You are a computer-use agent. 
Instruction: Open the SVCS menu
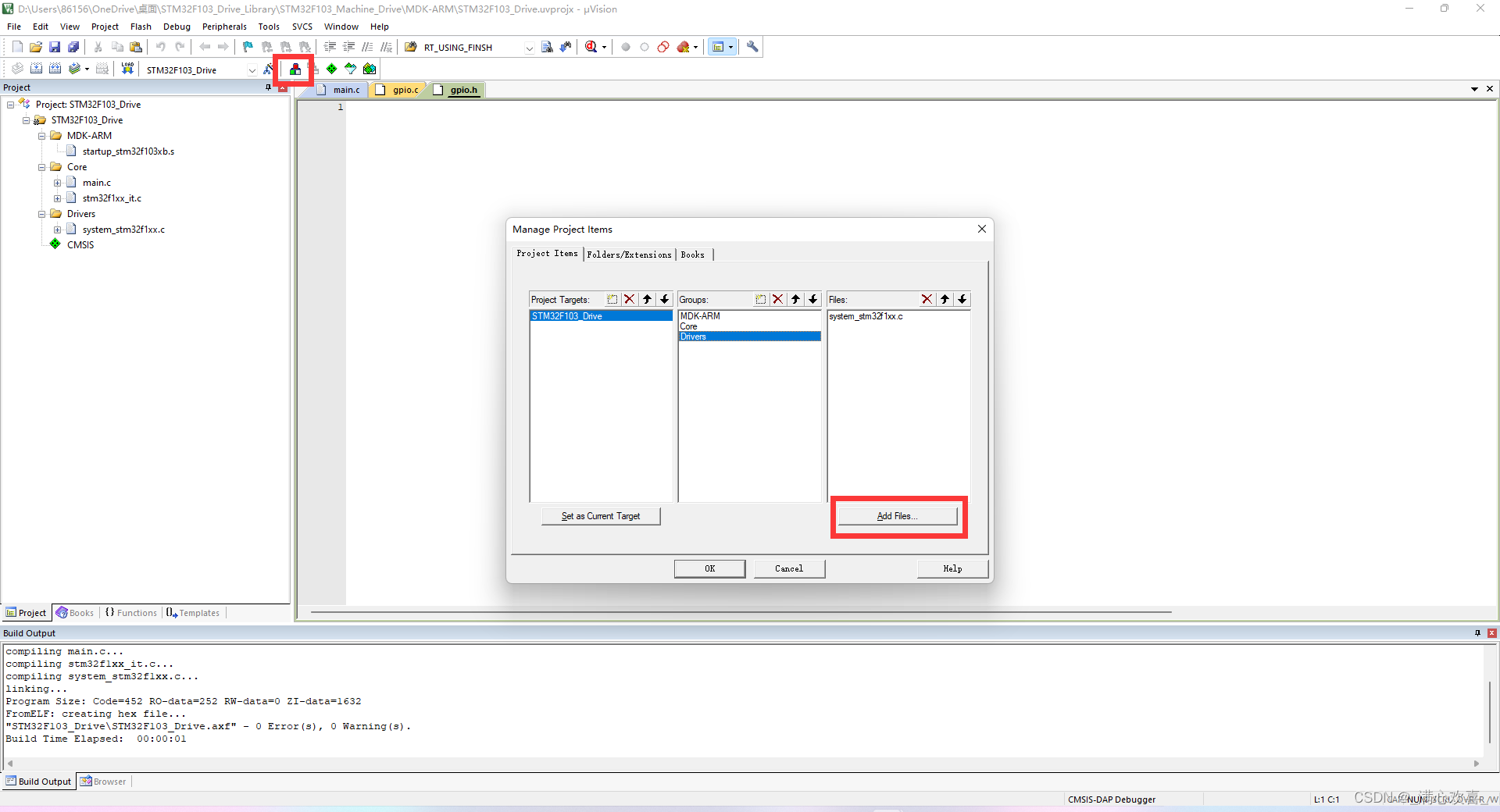[x=302, y=27]
